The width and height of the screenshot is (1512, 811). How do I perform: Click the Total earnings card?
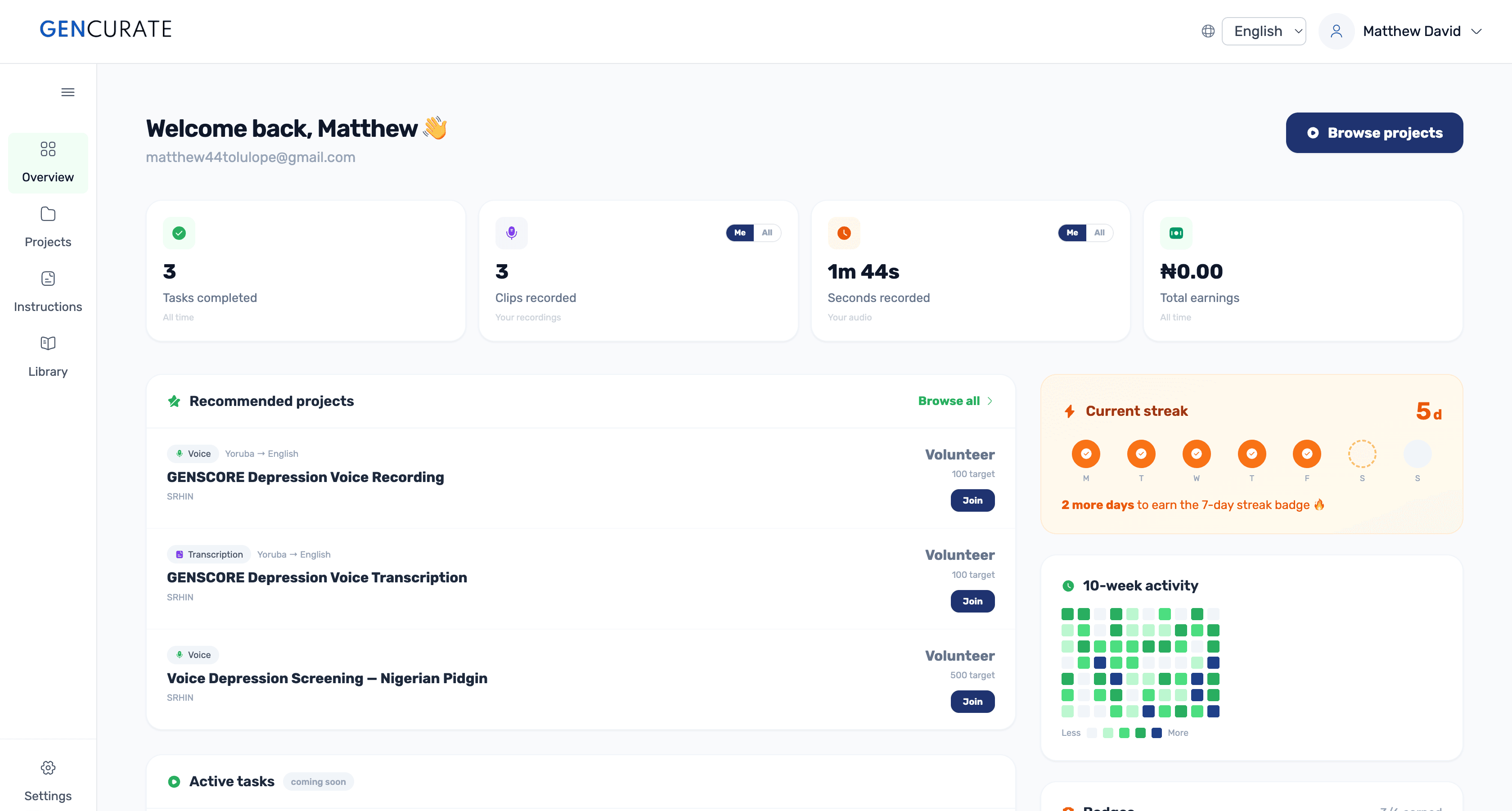coord(1303,271)
